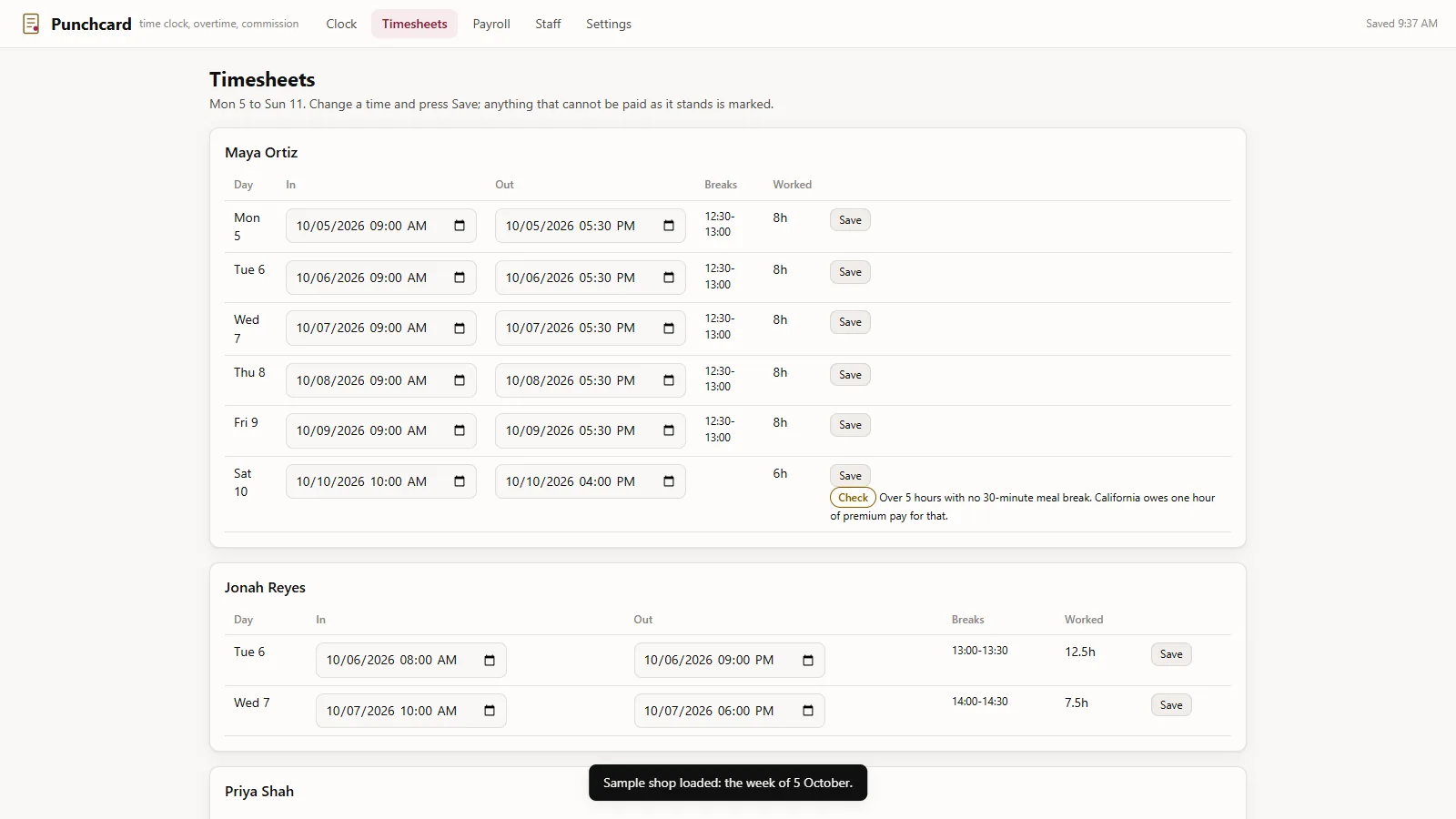1456x819 pixels.
Task: Edit Jonah's Tue 6 In time 08:00 AM
Action: (x=411, y=660)
